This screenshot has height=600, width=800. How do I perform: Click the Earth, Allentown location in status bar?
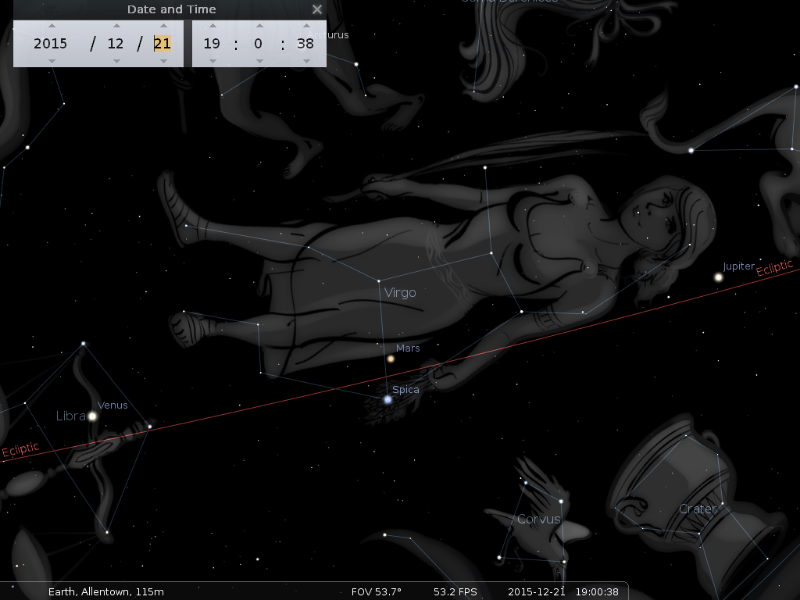pyautogui.click(x=105, y=592)
